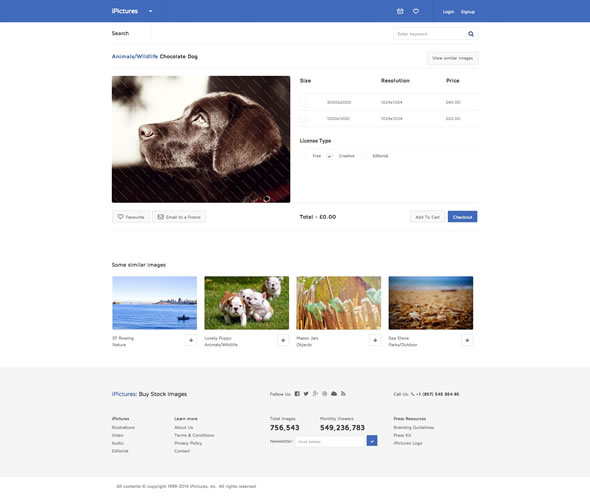Open the Twitter follow icon
The height and width of the screenshot is (496, 590).
(x=306, y=394)
